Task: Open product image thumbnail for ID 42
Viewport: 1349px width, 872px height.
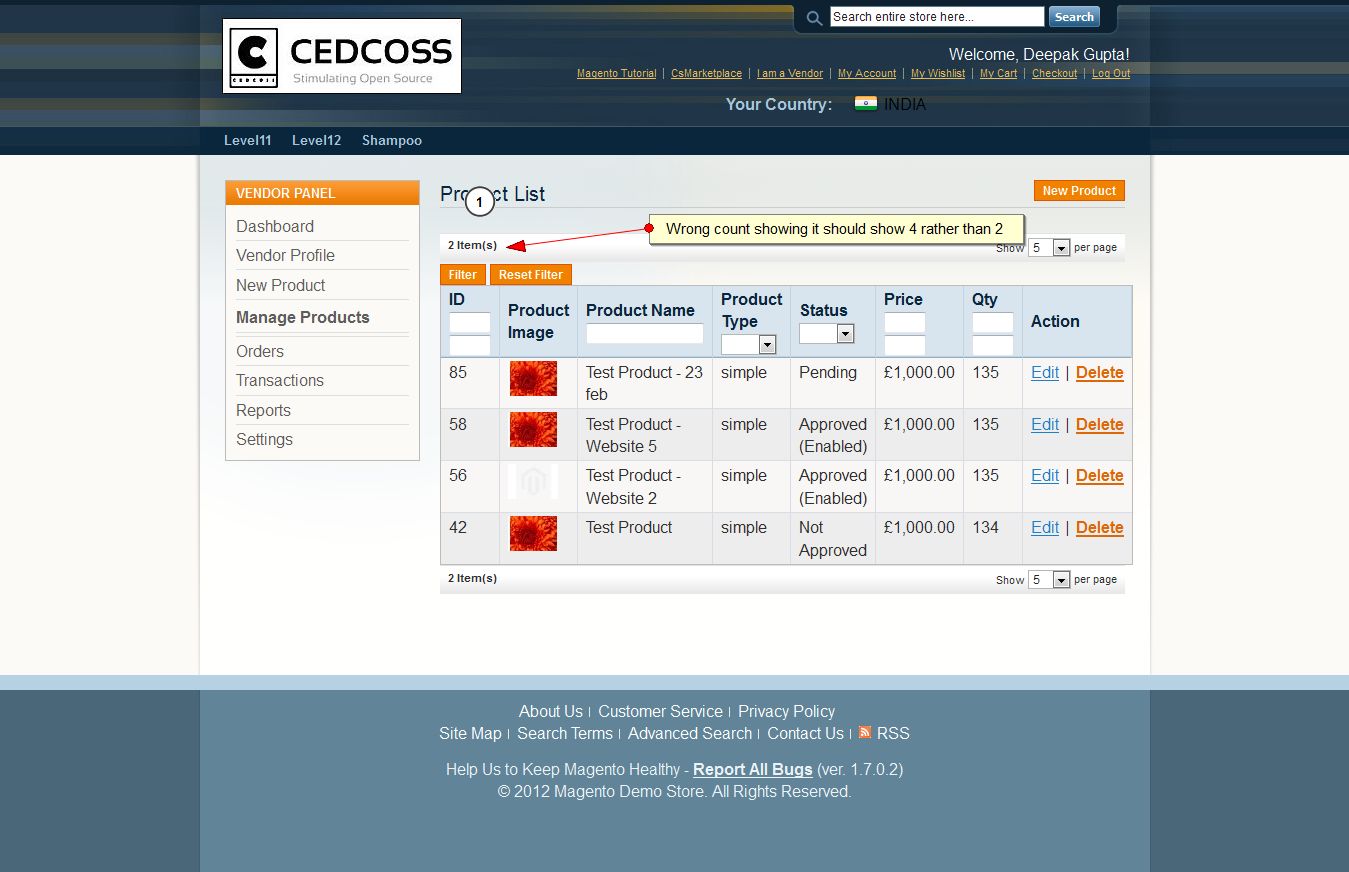Action: (x=533, y=533)
